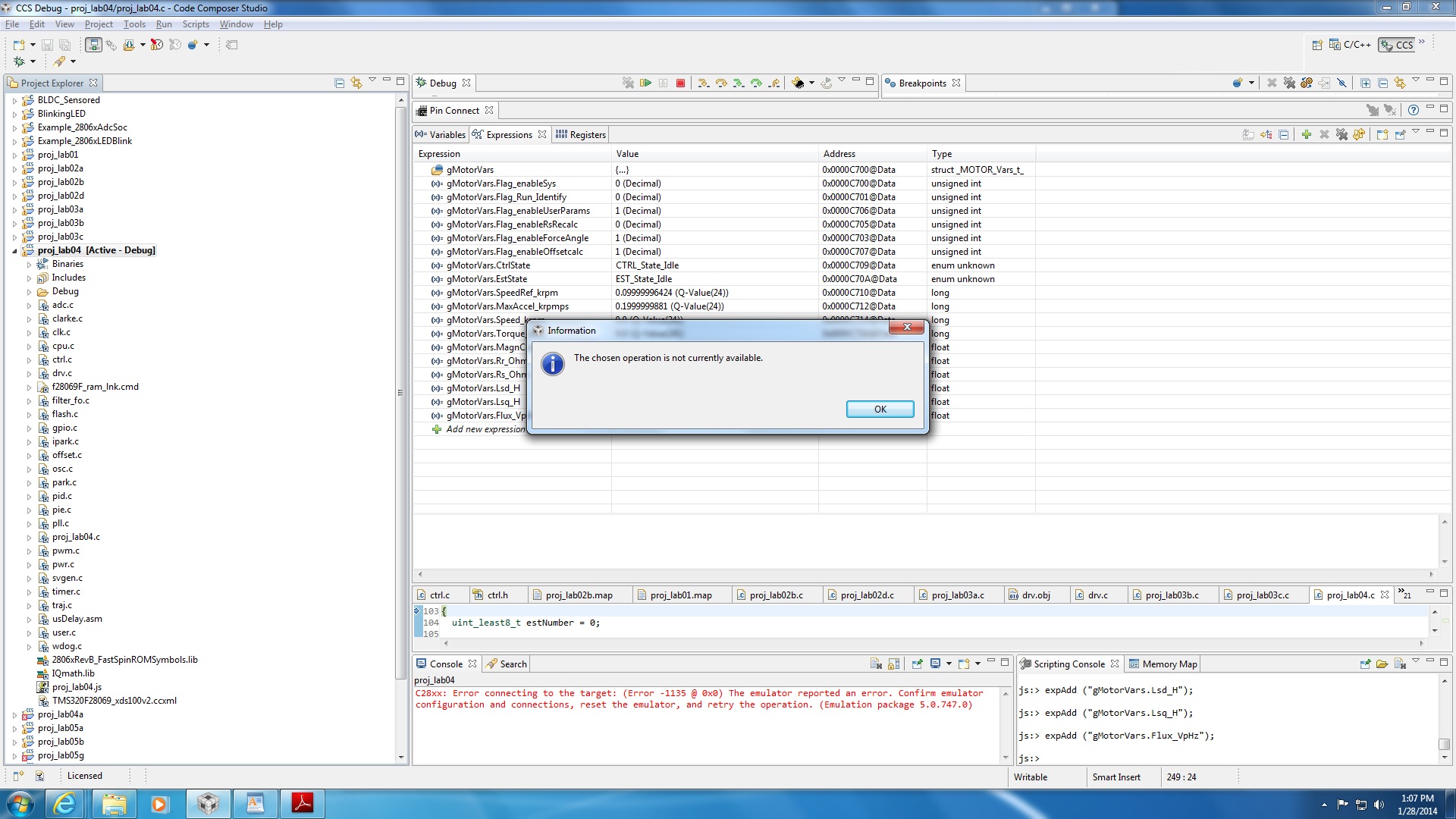Select the Memory Map tab
Viewport: 1456px width, 819px height.
point(1163,664)
